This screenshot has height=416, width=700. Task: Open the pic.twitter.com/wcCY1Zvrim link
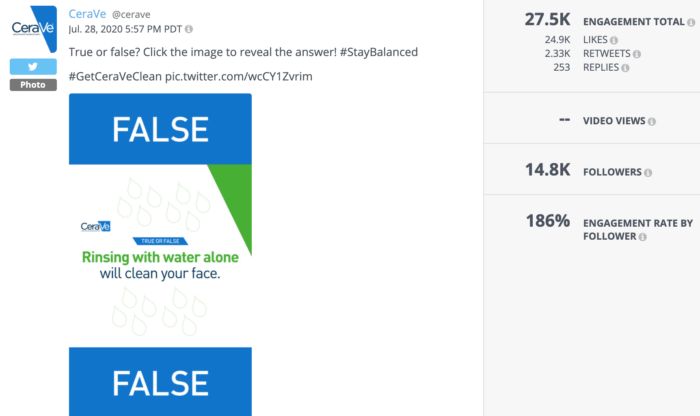coord(239,76)
